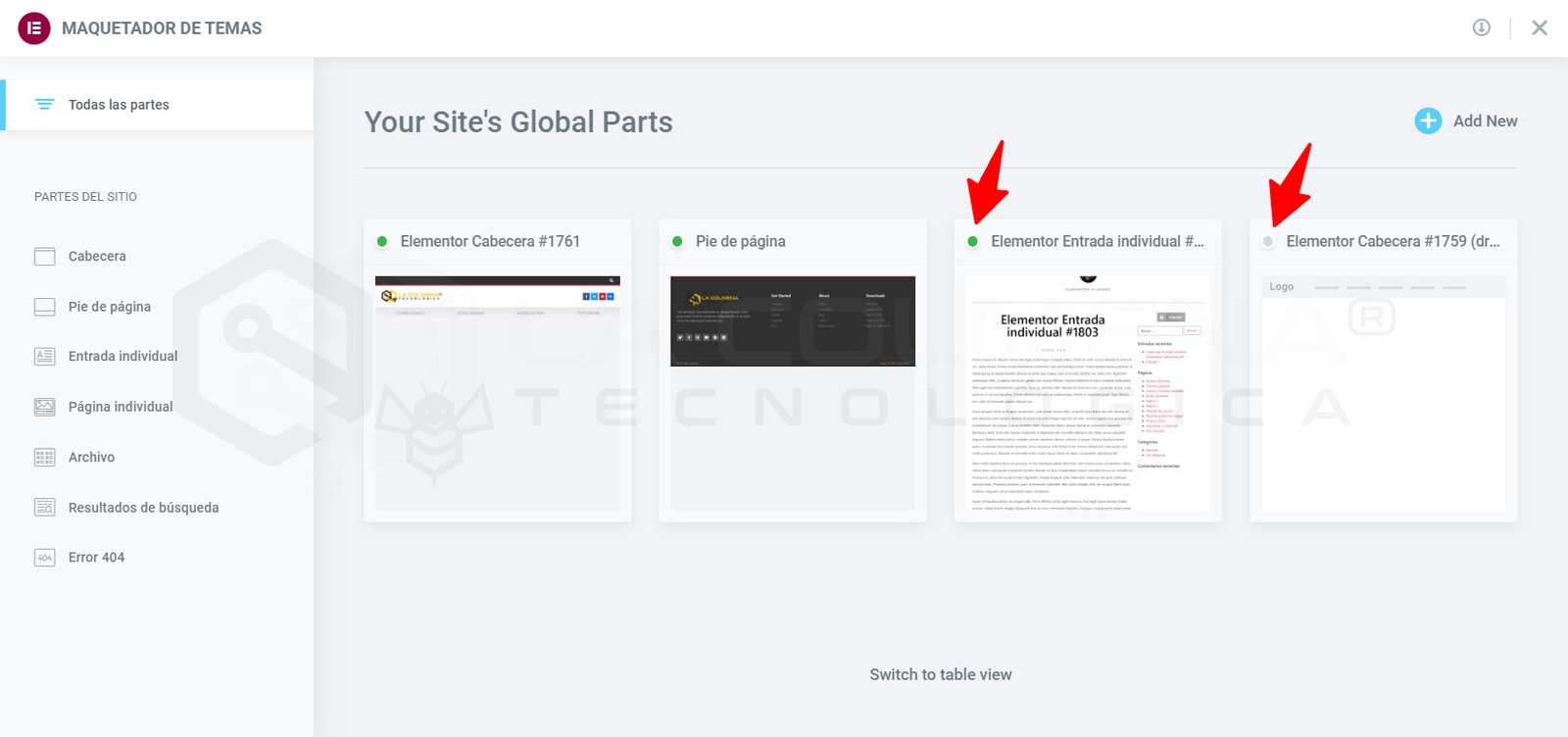The width and height of the screenshot is (1568, 737).
Task: Open the Elementor Cabecera #1761 thumbnail preview
Action: [x=497, y=392]
